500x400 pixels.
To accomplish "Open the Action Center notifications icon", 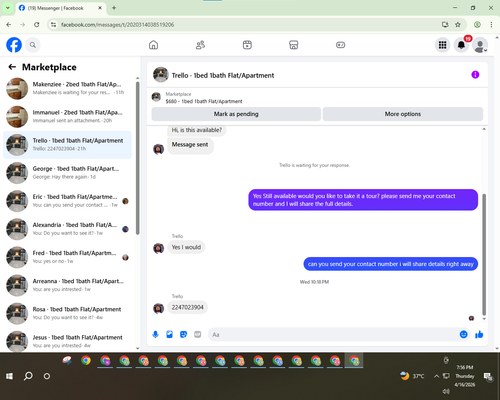I will pyautogui.click(x=488, y=376).
